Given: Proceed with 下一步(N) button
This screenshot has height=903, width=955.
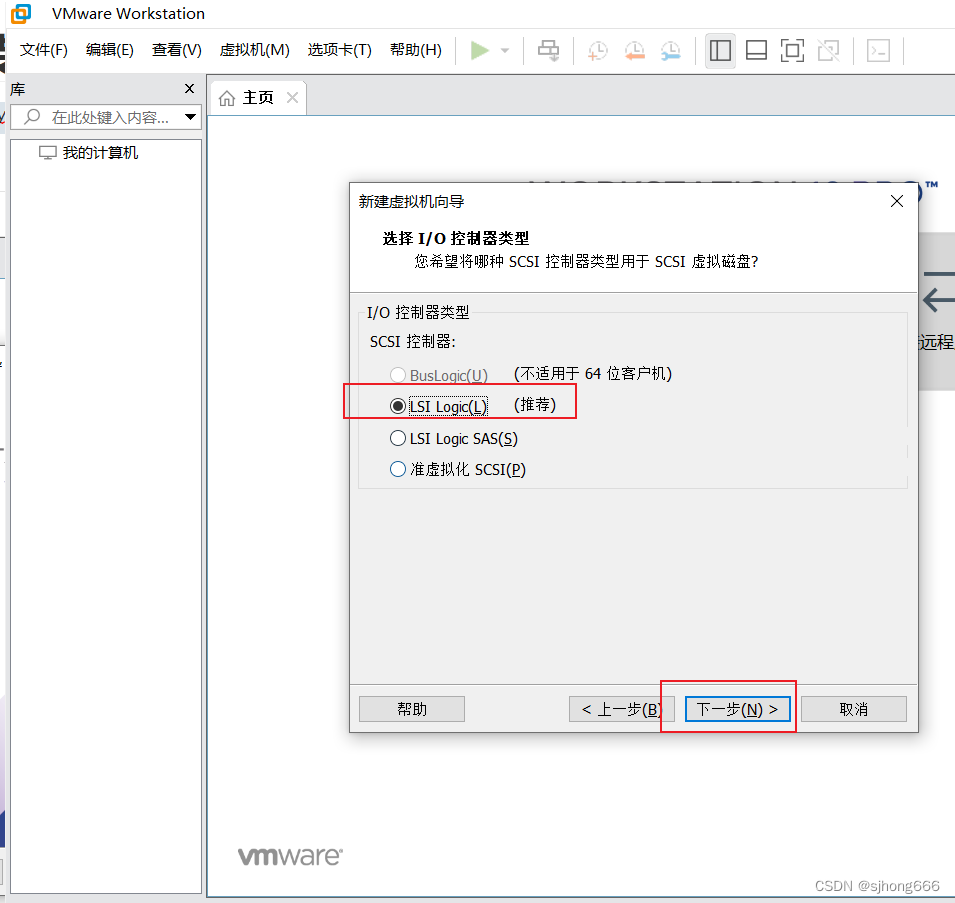Looking at the screenshot, I should (738, 709).
